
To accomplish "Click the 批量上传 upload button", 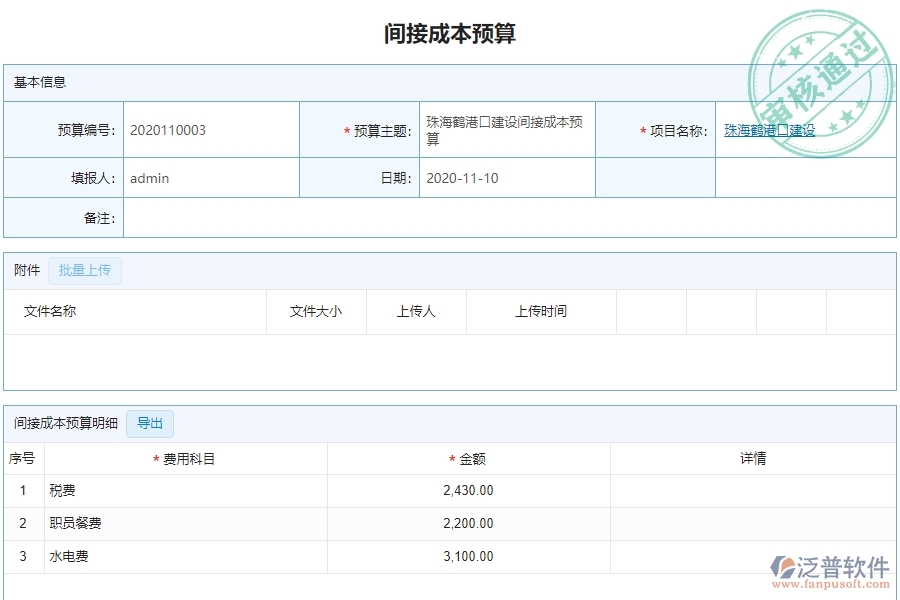I will (85, 270).
